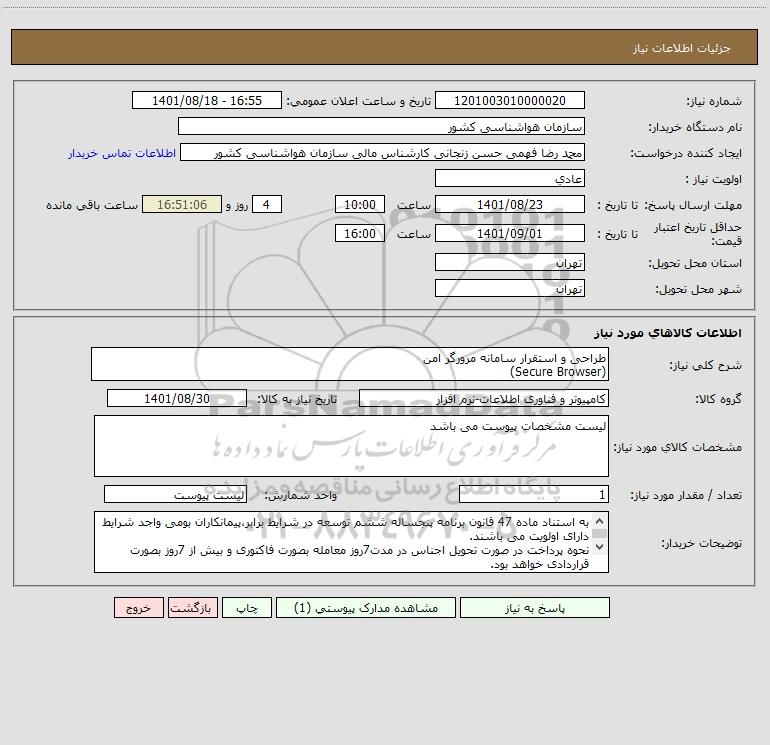Click label شماره نیاز
Viewport: 770px width, 745px height.
[x=714, y=101]
